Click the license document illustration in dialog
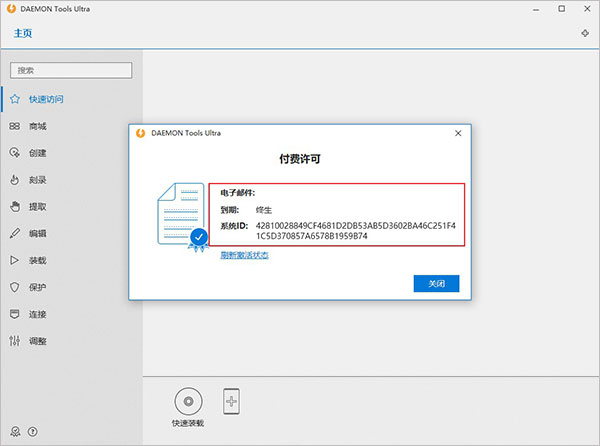The image size is (600, 446). tap(183, 217)
